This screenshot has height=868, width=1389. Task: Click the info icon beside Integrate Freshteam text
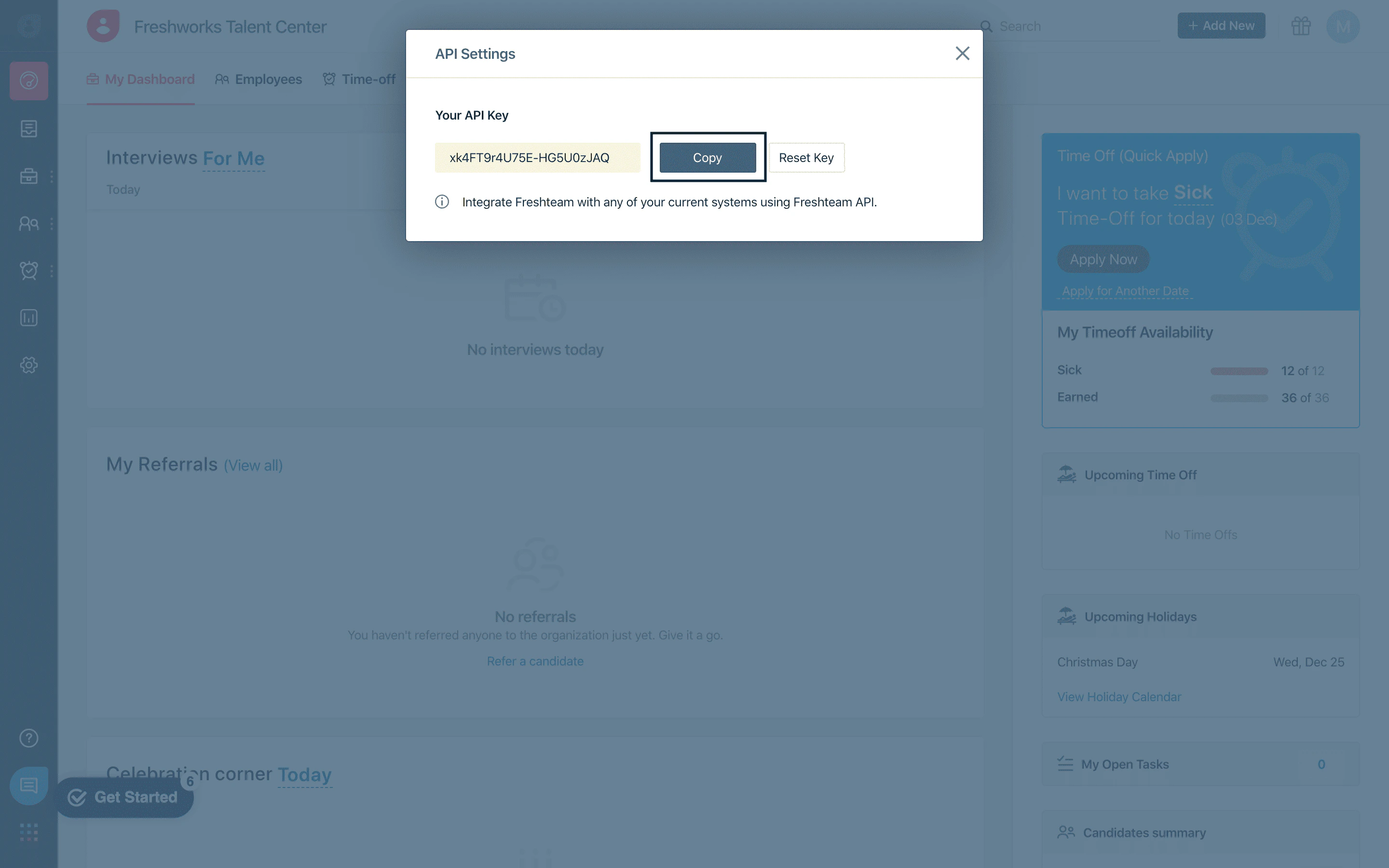coord(441,202)
